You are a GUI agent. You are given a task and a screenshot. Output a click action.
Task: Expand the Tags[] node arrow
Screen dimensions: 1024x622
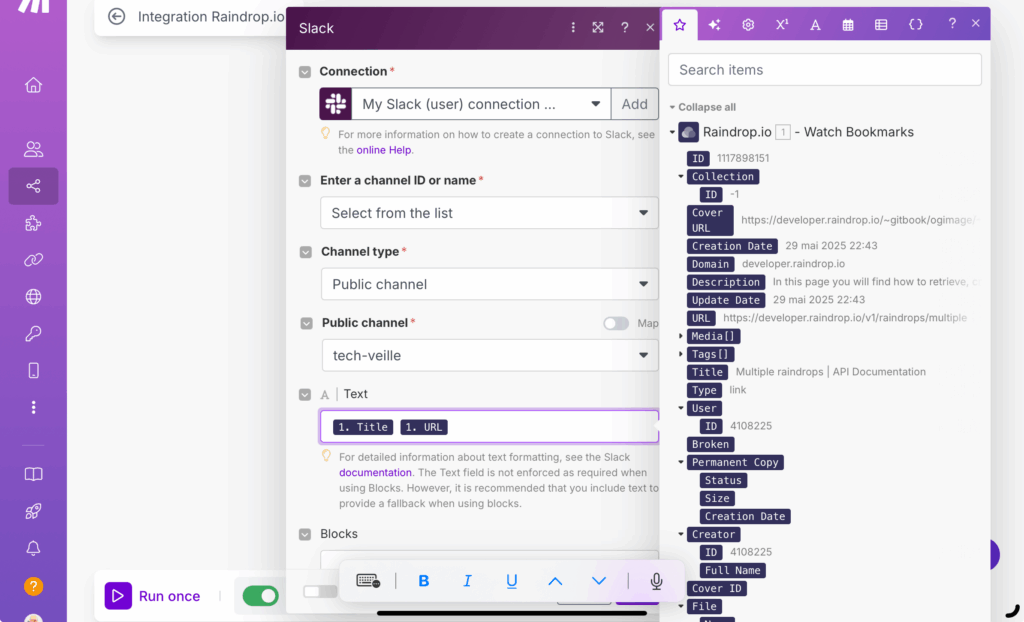(681, 354)
